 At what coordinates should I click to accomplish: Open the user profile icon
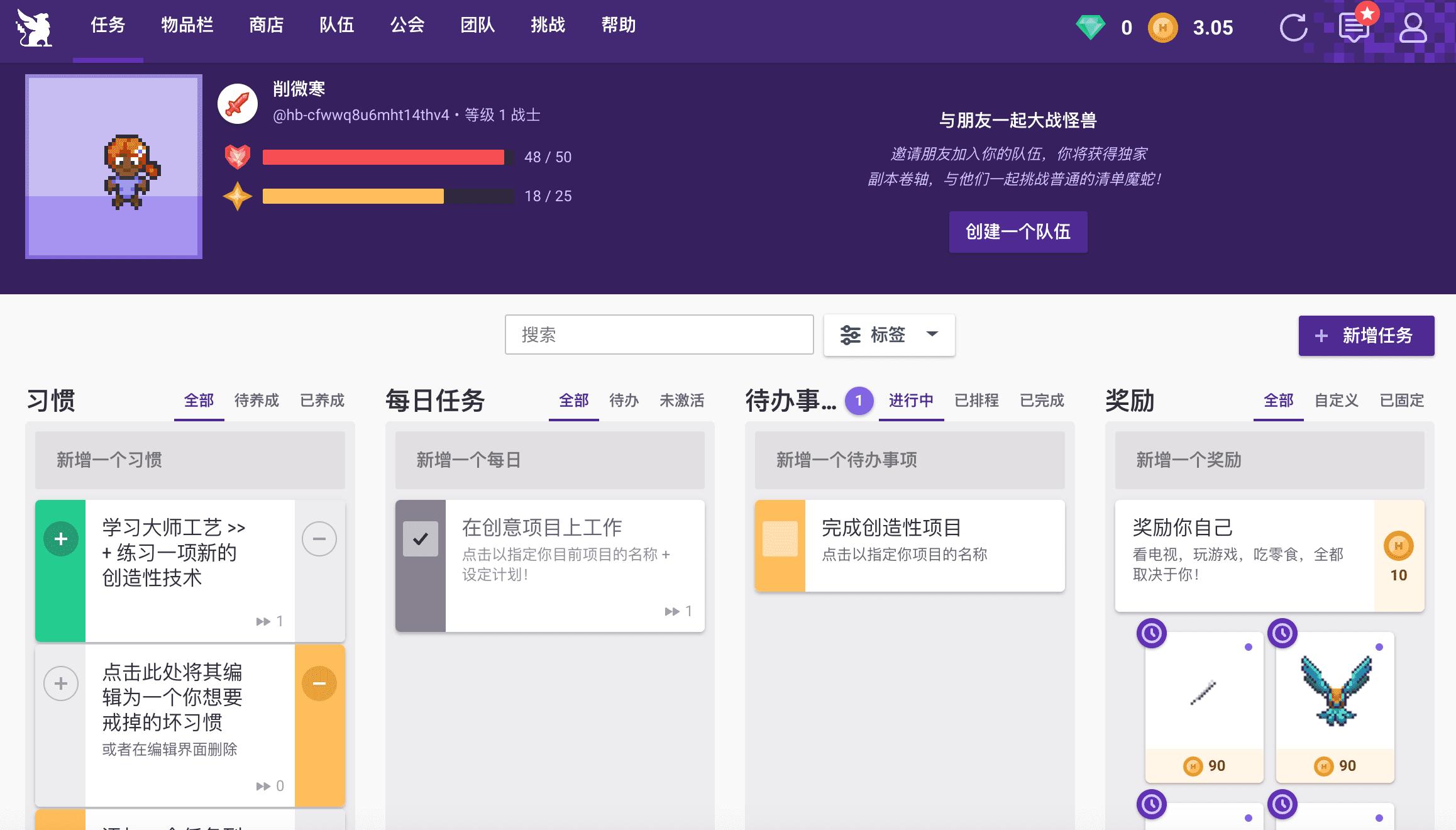[1415, 28]
